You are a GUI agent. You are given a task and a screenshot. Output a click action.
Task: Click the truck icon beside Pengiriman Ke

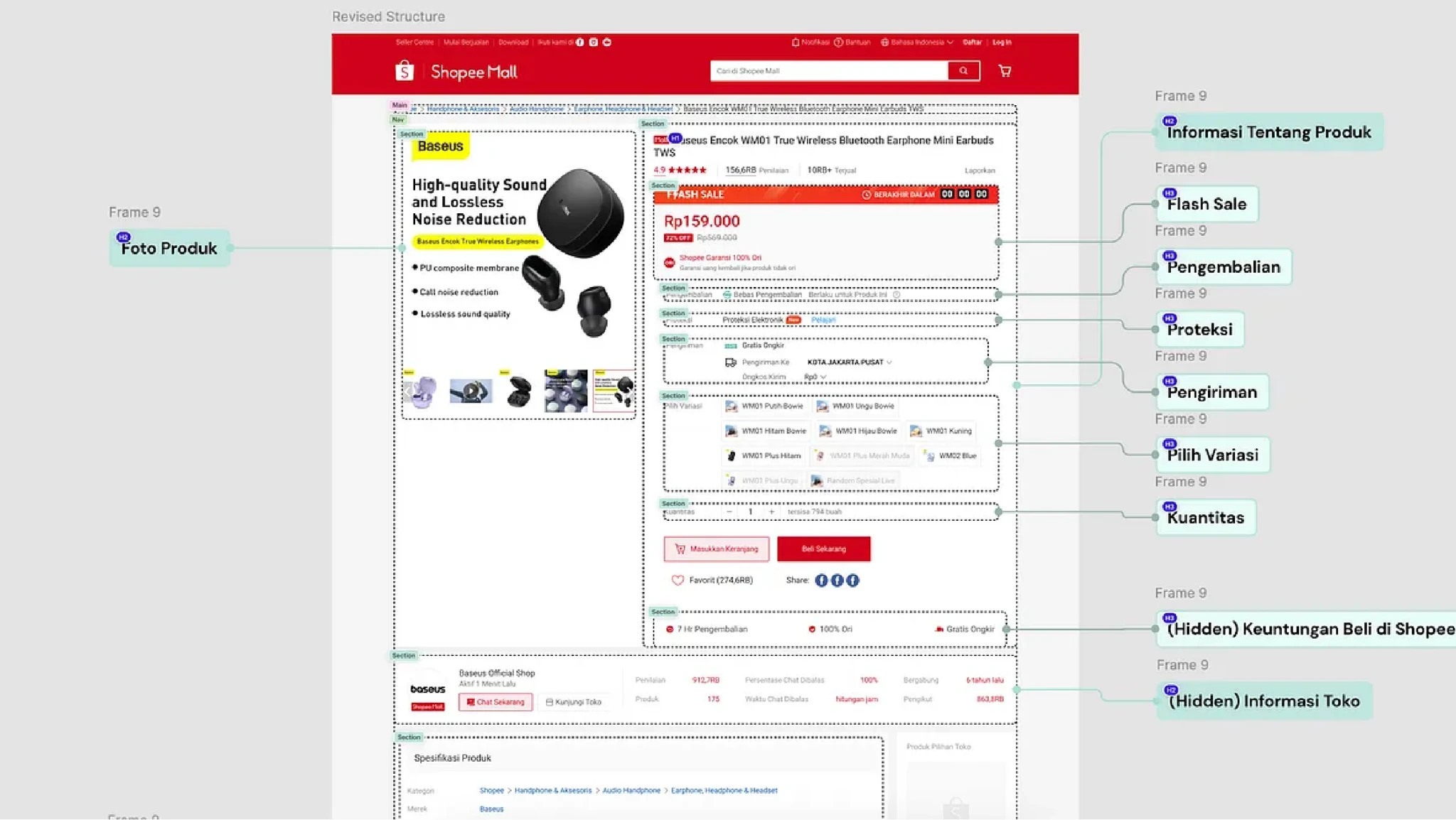coord(730,362)
